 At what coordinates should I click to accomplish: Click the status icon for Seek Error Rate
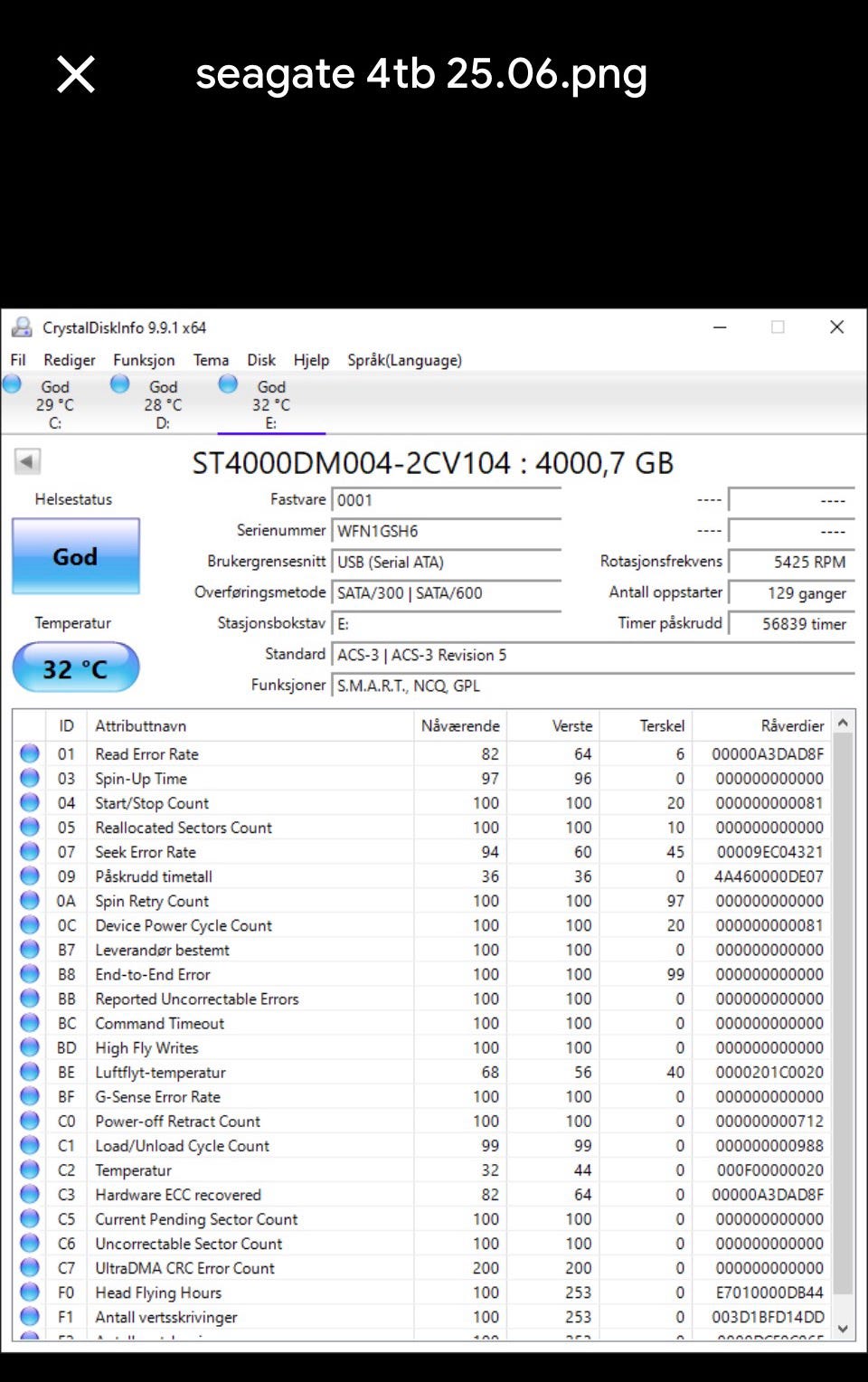tap(30, 851)
